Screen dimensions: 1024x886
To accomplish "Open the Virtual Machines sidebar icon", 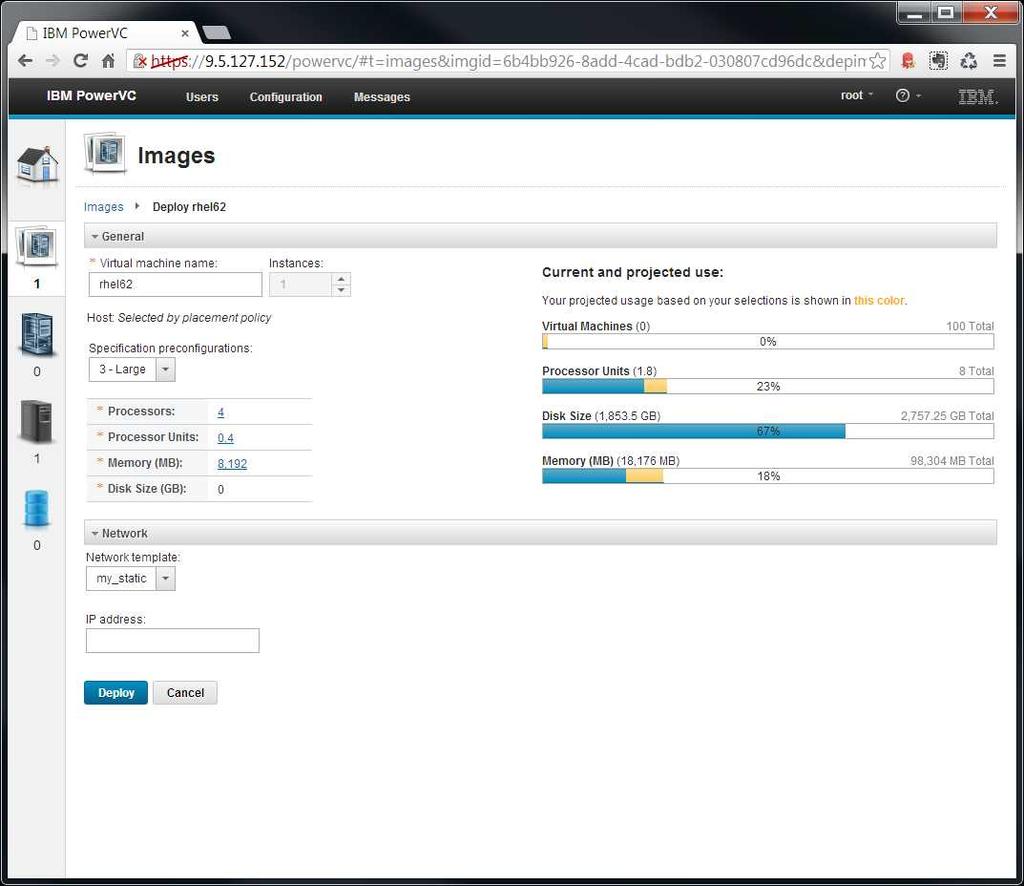I will click(x=37, y=334).
